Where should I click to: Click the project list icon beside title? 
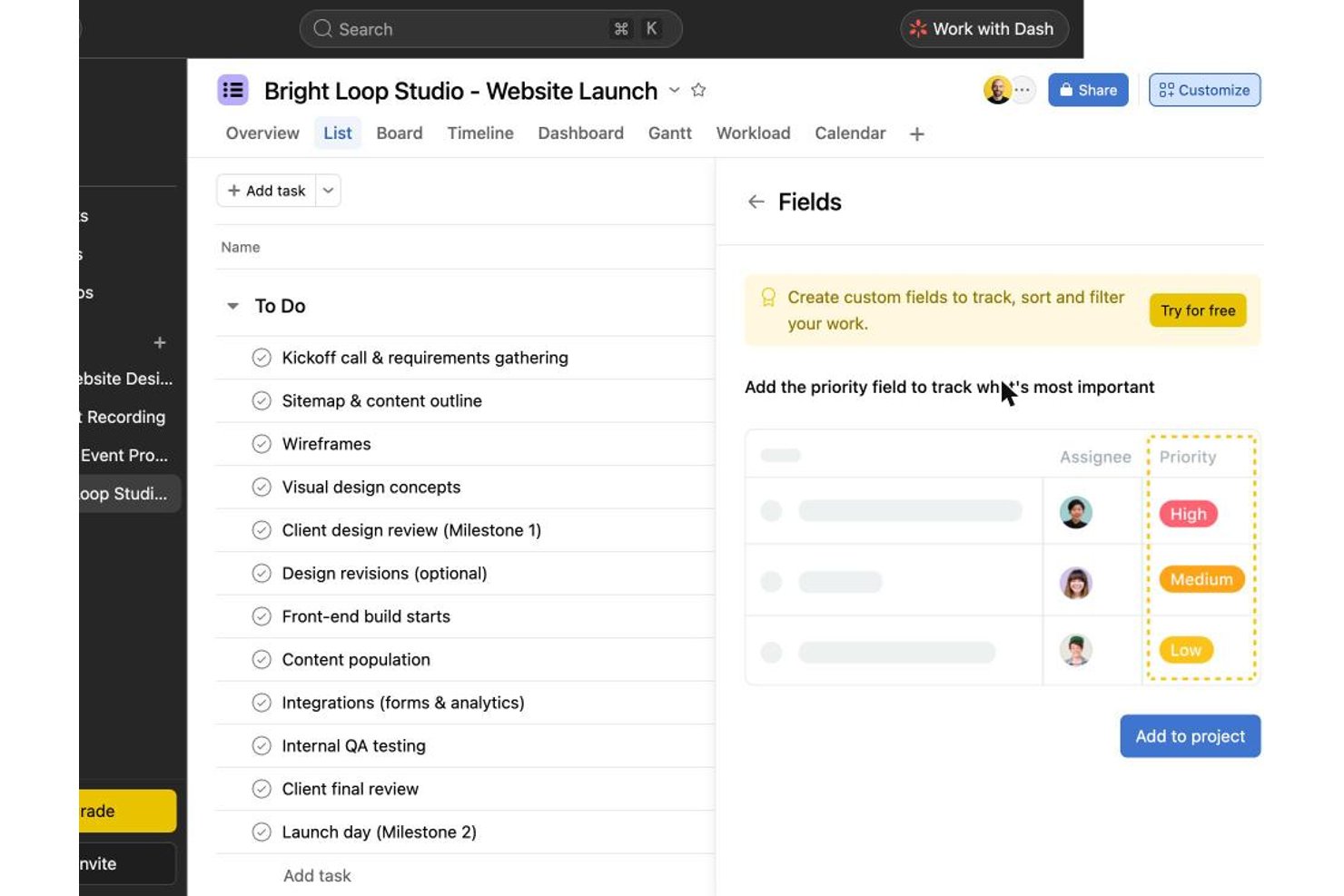pos(233,90)
